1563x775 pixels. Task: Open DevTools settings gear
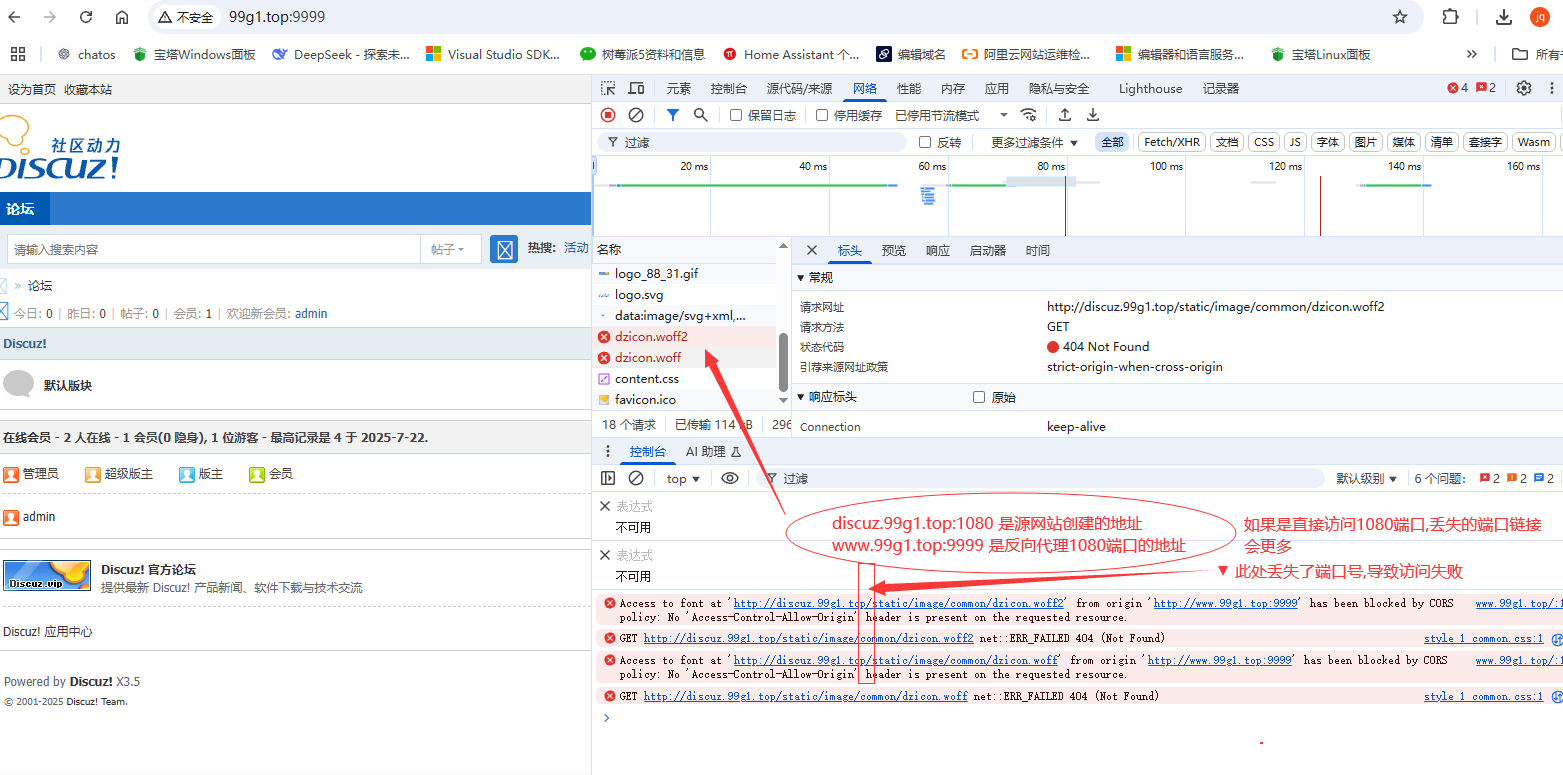point(1524,88)
